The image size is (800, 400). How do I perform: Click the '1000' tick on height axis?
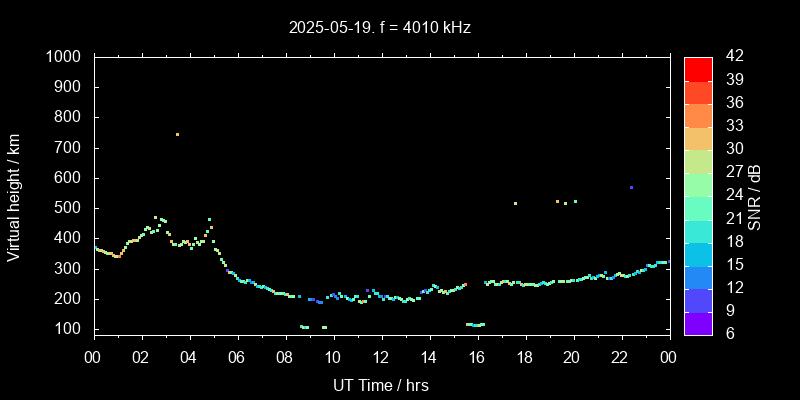(x=66, y=57)
